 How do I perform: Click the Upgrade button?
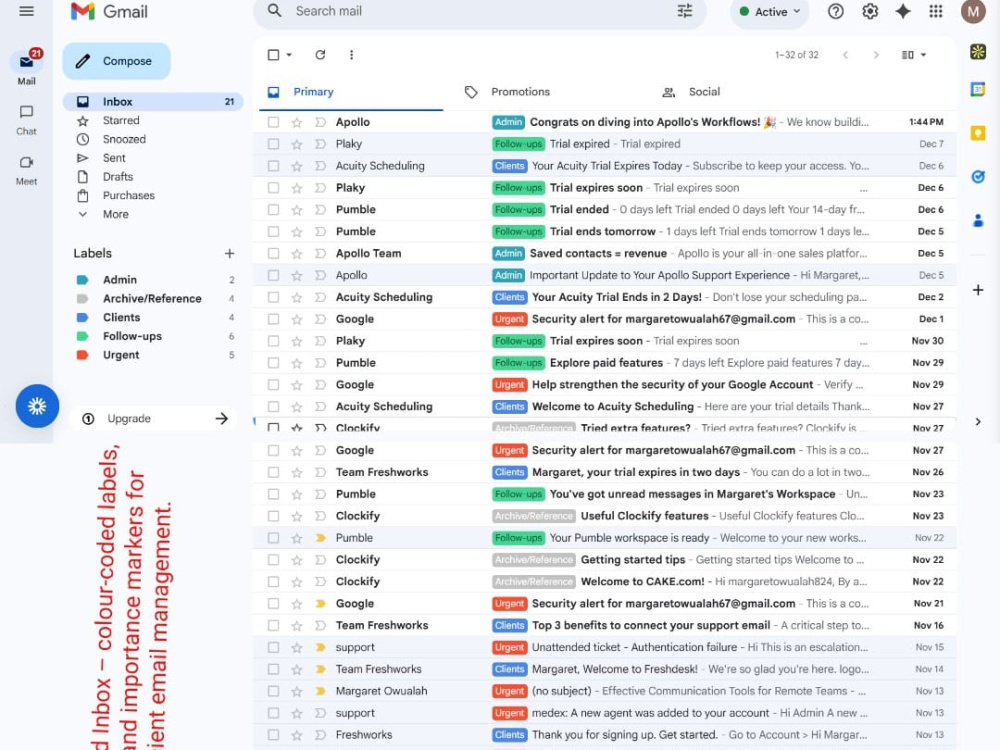[x=154, y=418]
